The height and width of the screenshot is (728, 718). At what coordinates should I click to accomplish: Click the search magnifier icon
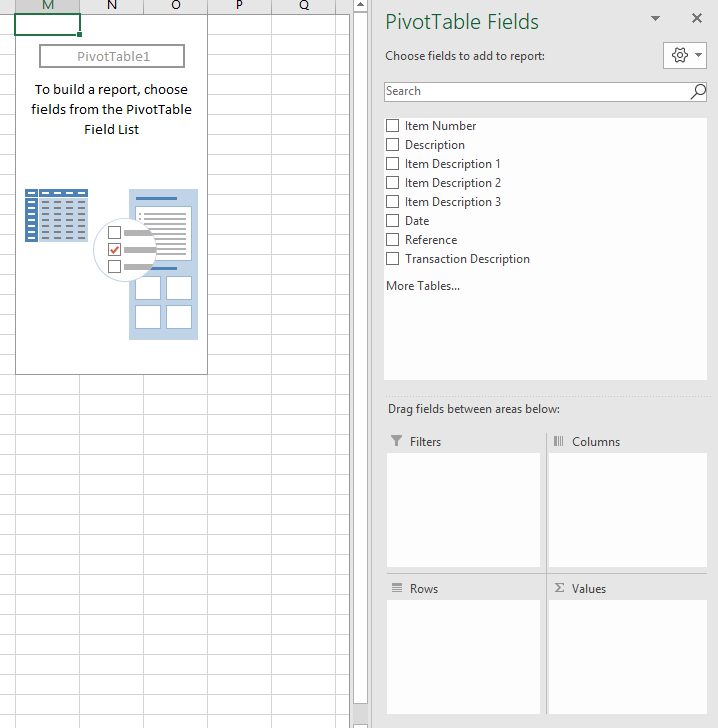pyautogui.click(x=698, y=91)
